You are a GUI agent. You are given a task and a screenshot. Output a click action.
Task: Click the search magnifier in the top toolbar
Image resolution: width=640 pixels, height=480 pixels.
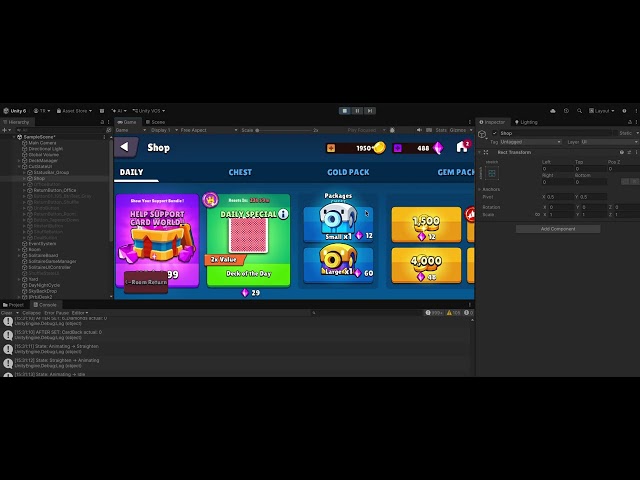(x=579, y=111)
